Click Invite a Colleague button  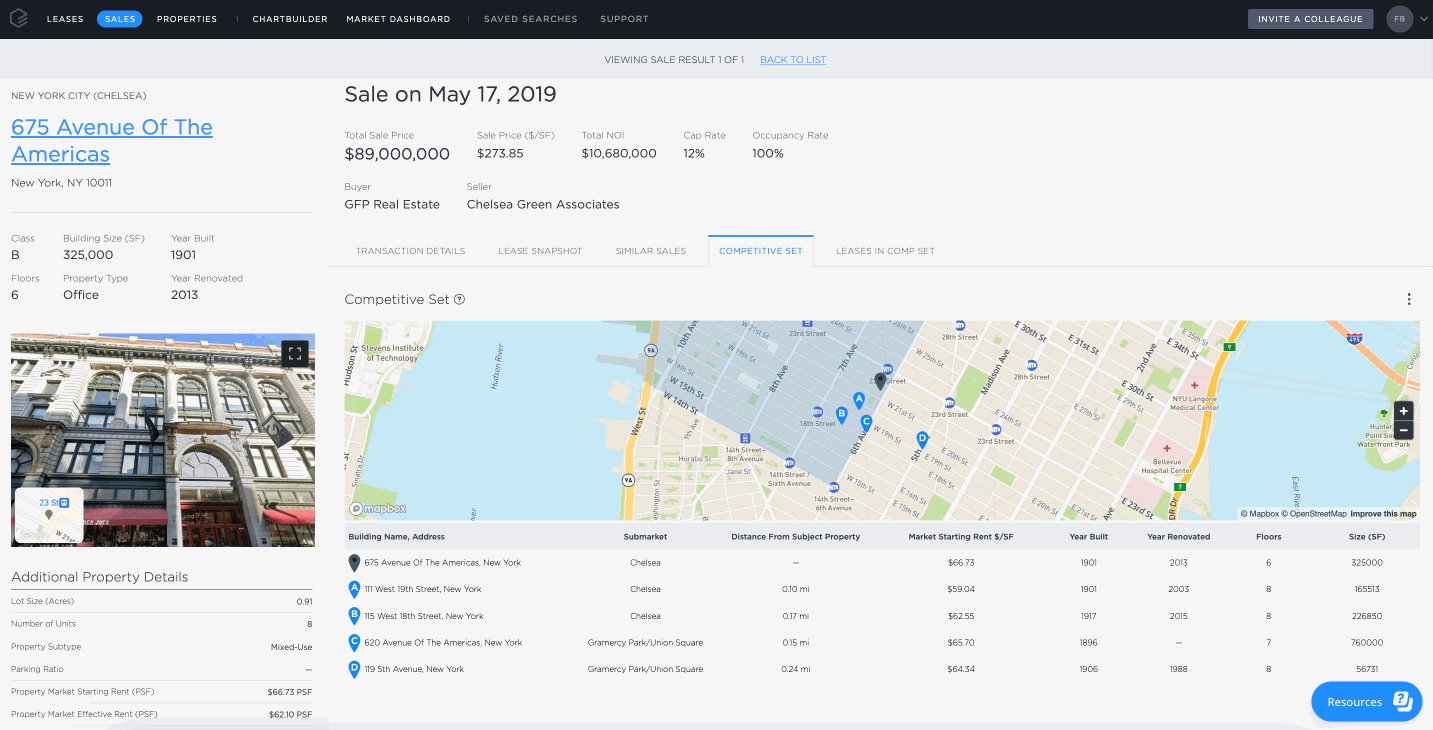1310,19
